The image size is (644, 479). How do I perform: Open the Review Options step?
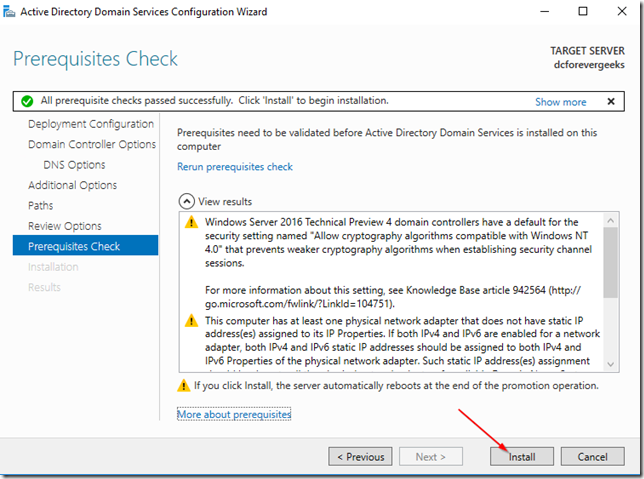(x=65, y=226)
